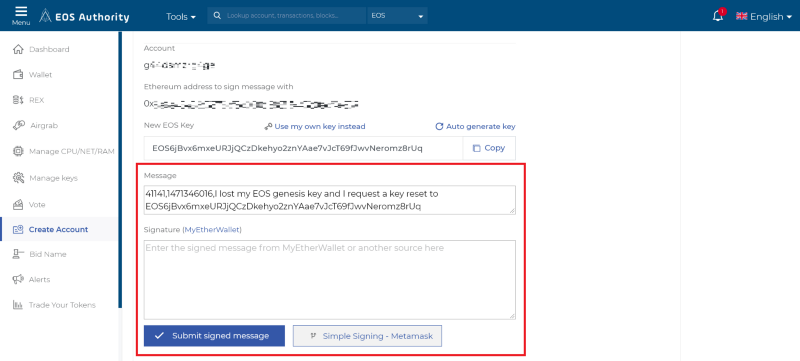
Task: Click the key icon beside Use my own key
Action: tap(268, 126)
